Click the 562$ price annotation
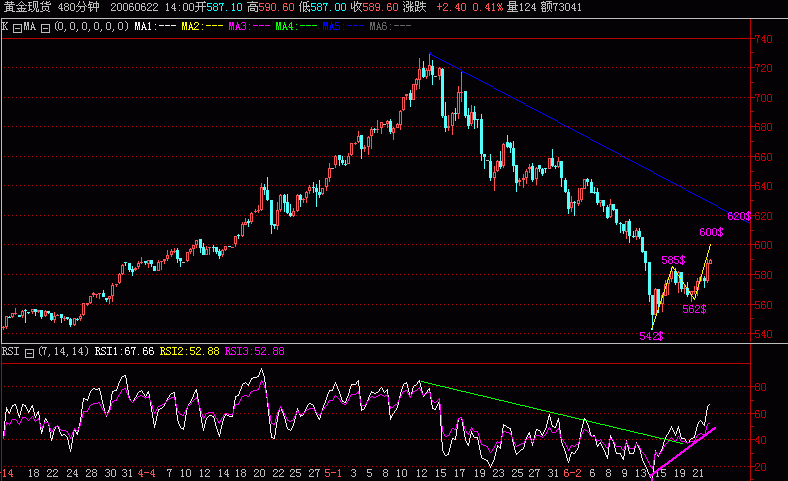 694,309
